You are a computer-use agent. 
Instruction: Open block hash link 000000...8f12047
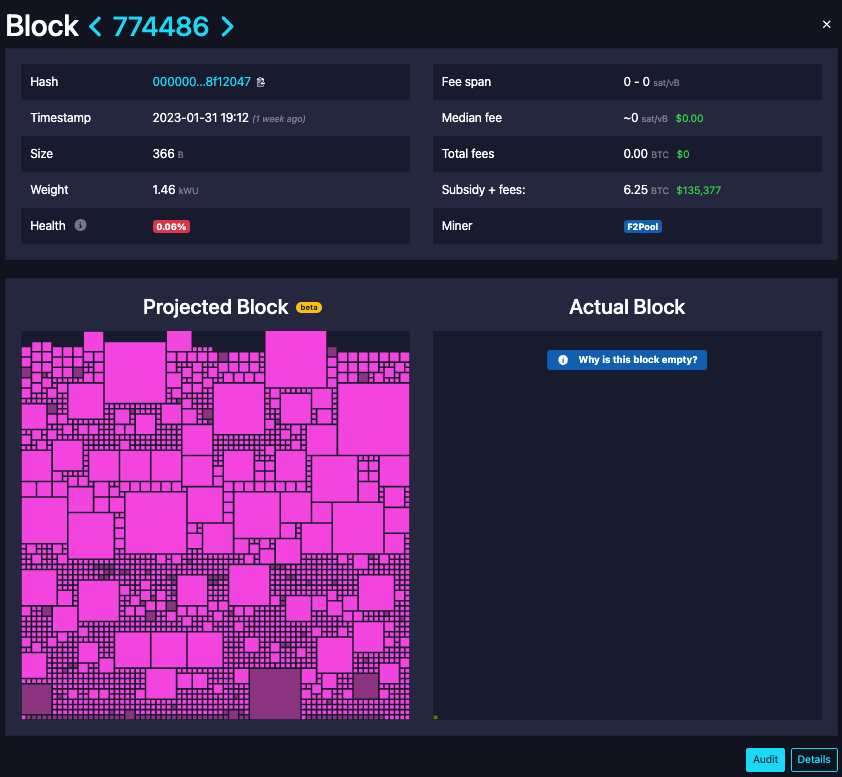pyautogui.click(x=201, y=82)
